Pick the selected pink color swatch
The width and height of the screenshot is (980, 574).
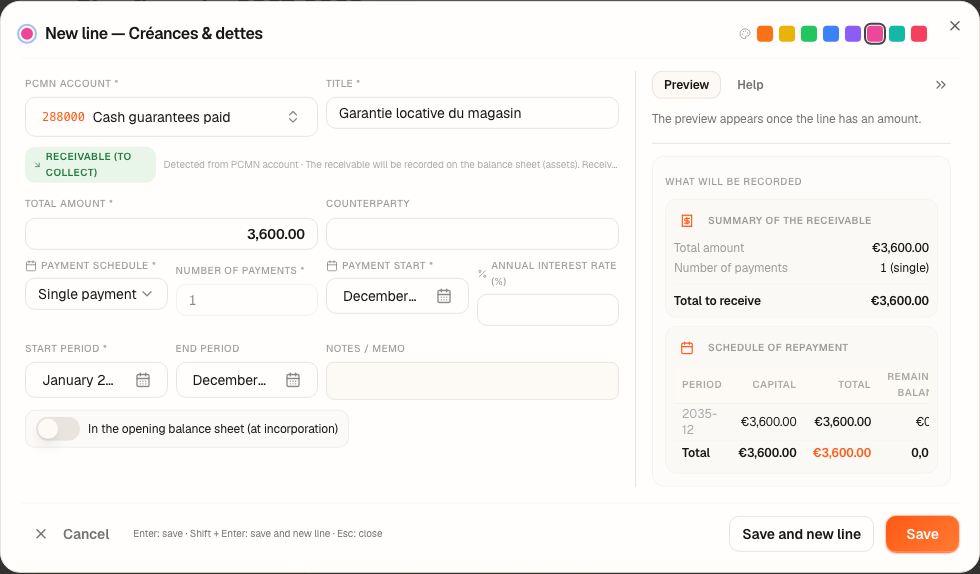tap(875, 34)
